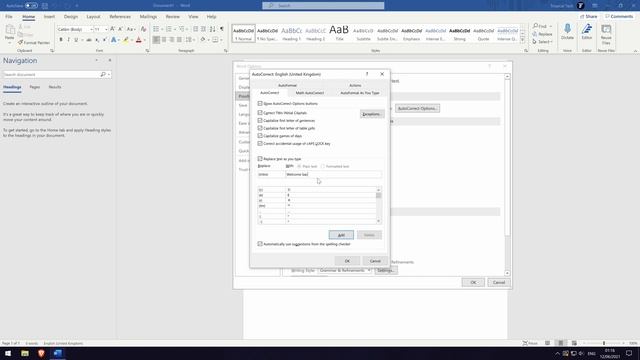Increase font size with Grow Font icon
Image resolution: width=640 pixels, height=360 pixels.
pos(112,29)
